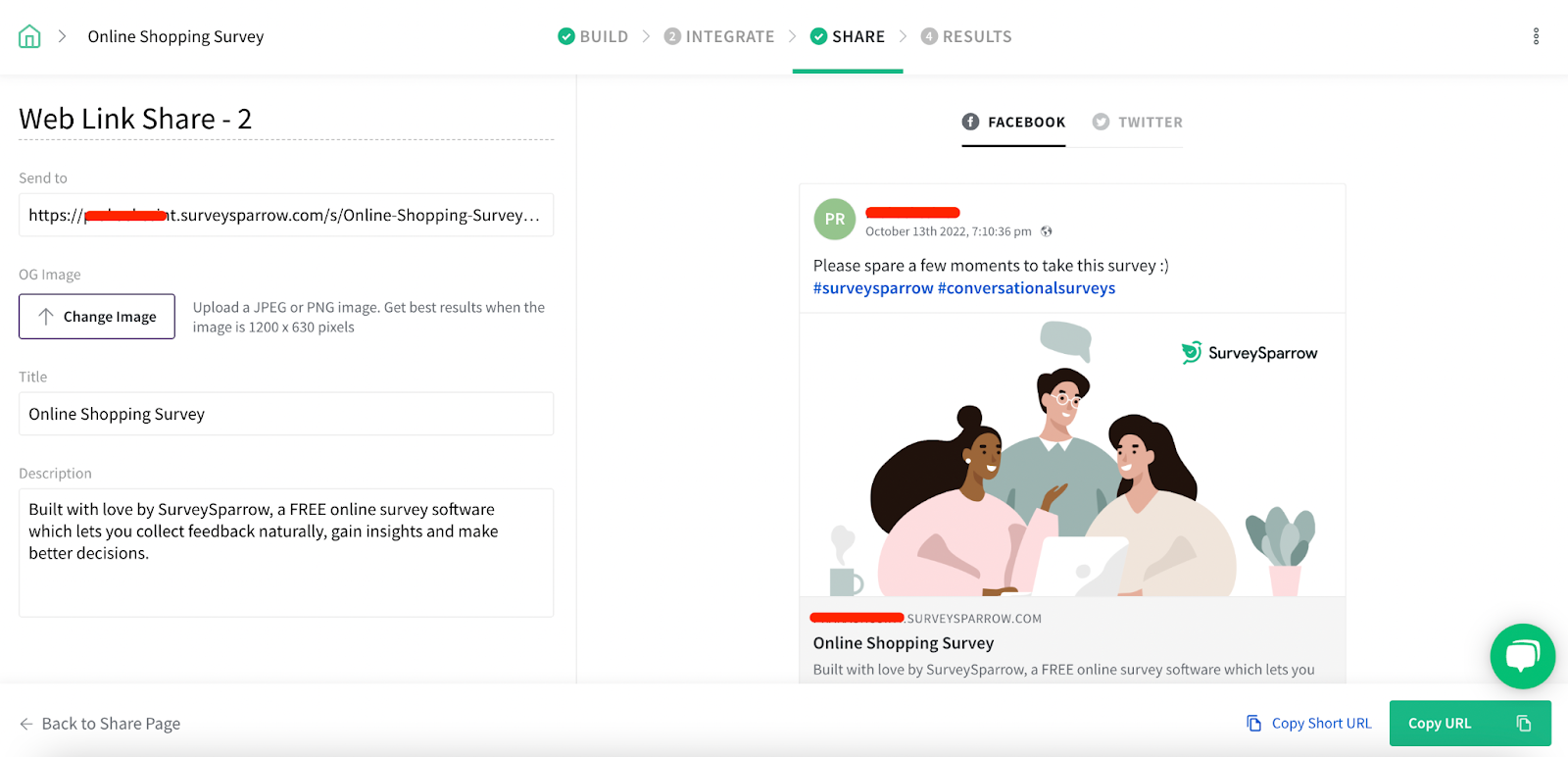Click the Twitter bird icon in preview tabs
Viewport: 1568px width, 757px height.
(1101, 122)
